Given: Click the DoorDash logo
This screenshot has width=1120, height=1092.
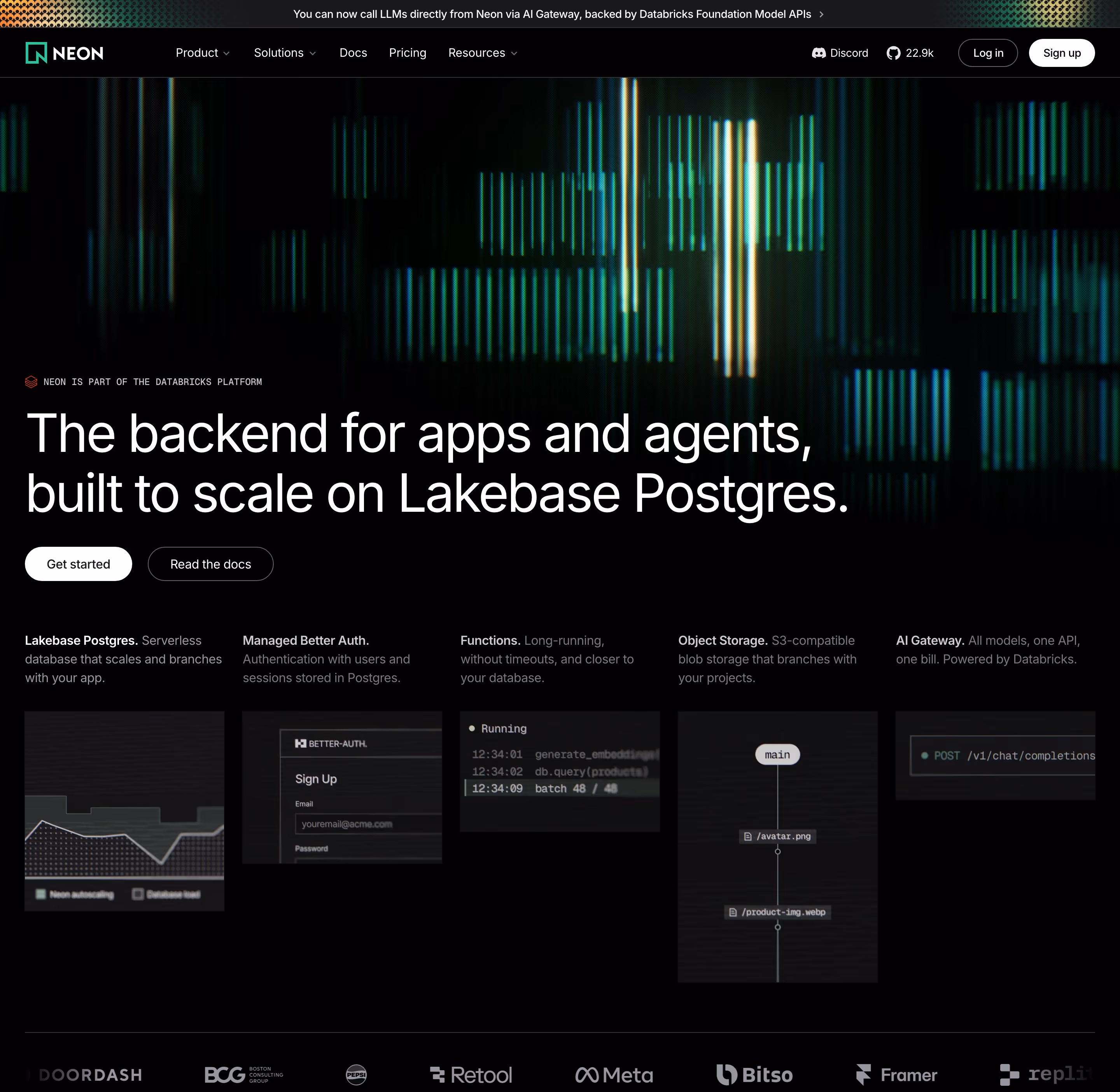Looking at the screenshot, I should click(85, 1075).
